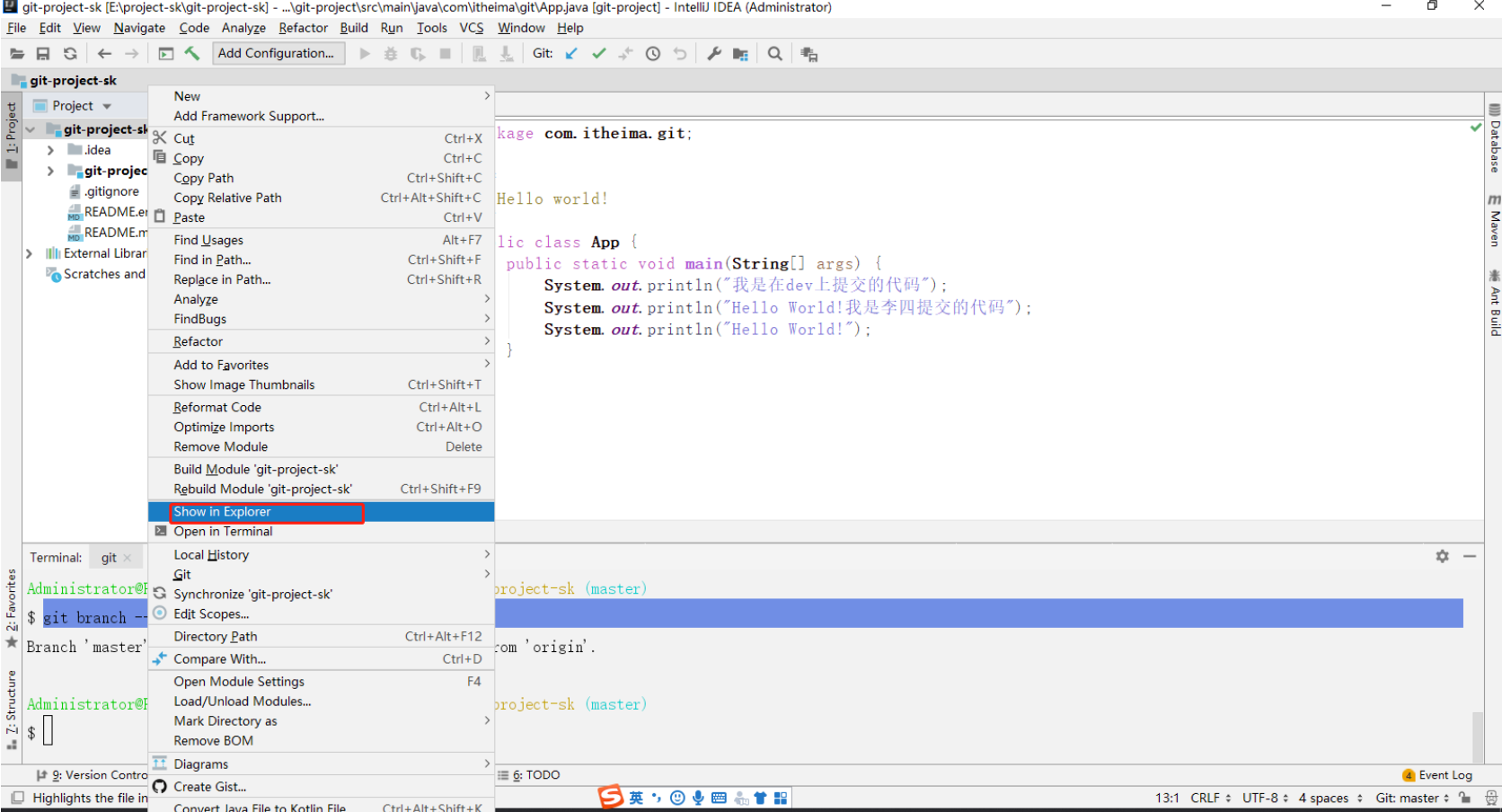Click the Synchronize refresh toolbar icon
1502x812 pixels.
coord(70,54)
